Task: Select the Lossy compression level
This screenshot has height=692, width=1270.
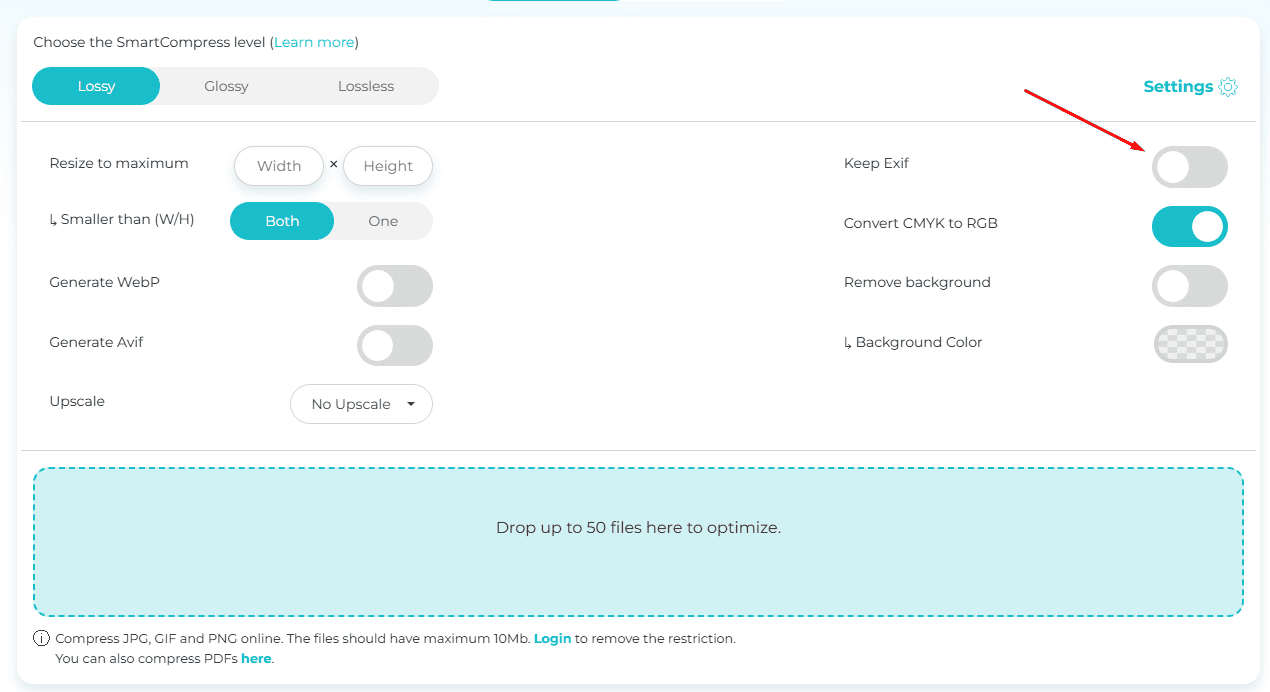Action: tap(96, 86)
